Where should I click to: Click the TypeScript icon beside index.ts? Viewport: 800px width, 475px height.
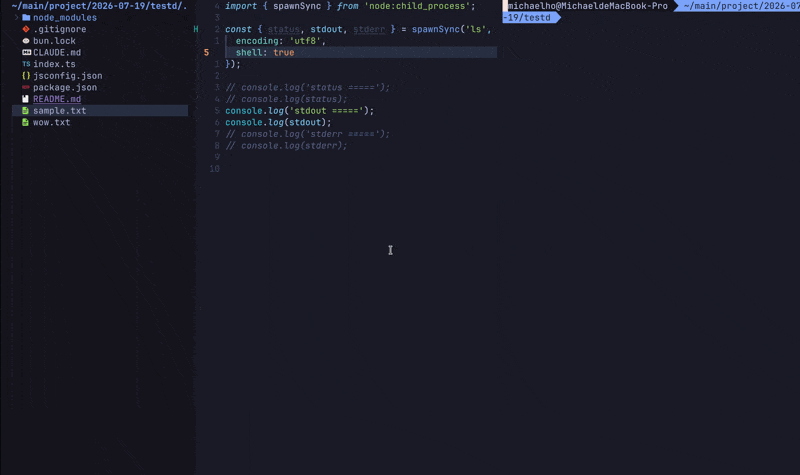26,64
